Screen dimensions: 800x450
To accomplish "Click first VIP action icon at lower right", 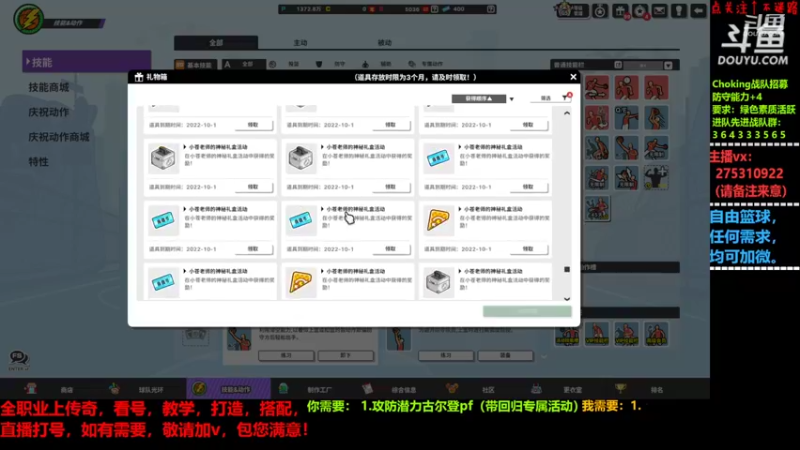I will point(596,334).
